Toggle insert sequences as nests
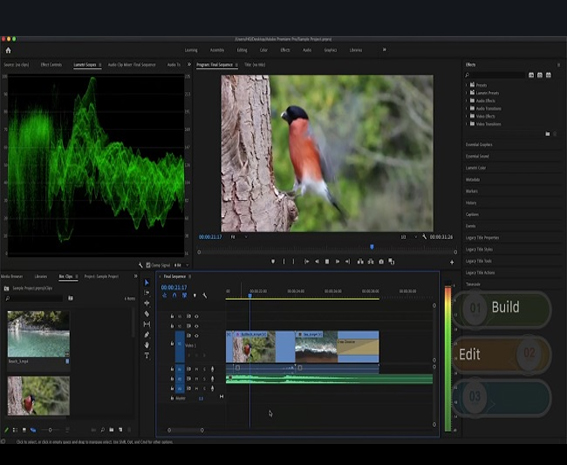The height and width of the screenshot is (465, 567). (165, 295)
